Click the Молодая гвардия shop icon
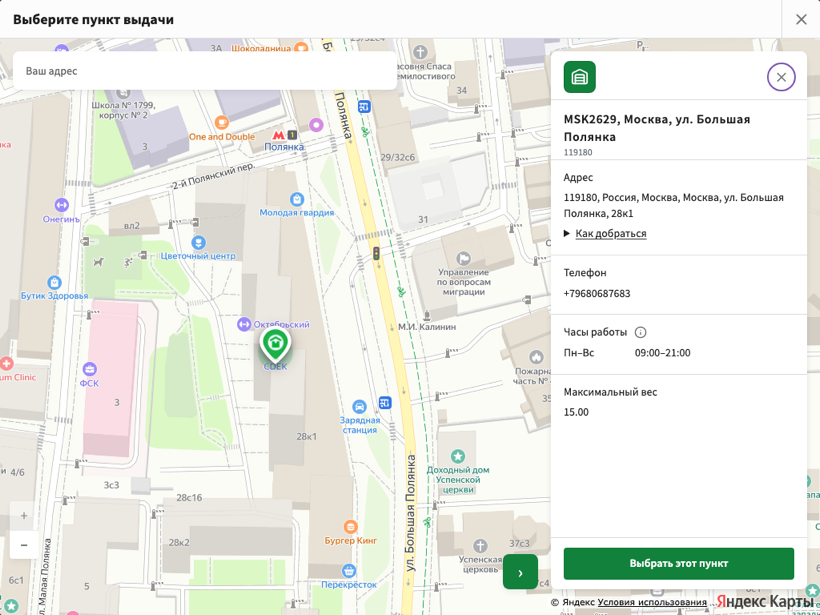Image resolution: width=820 pixels, height=615 pixels. click(297, 199)
